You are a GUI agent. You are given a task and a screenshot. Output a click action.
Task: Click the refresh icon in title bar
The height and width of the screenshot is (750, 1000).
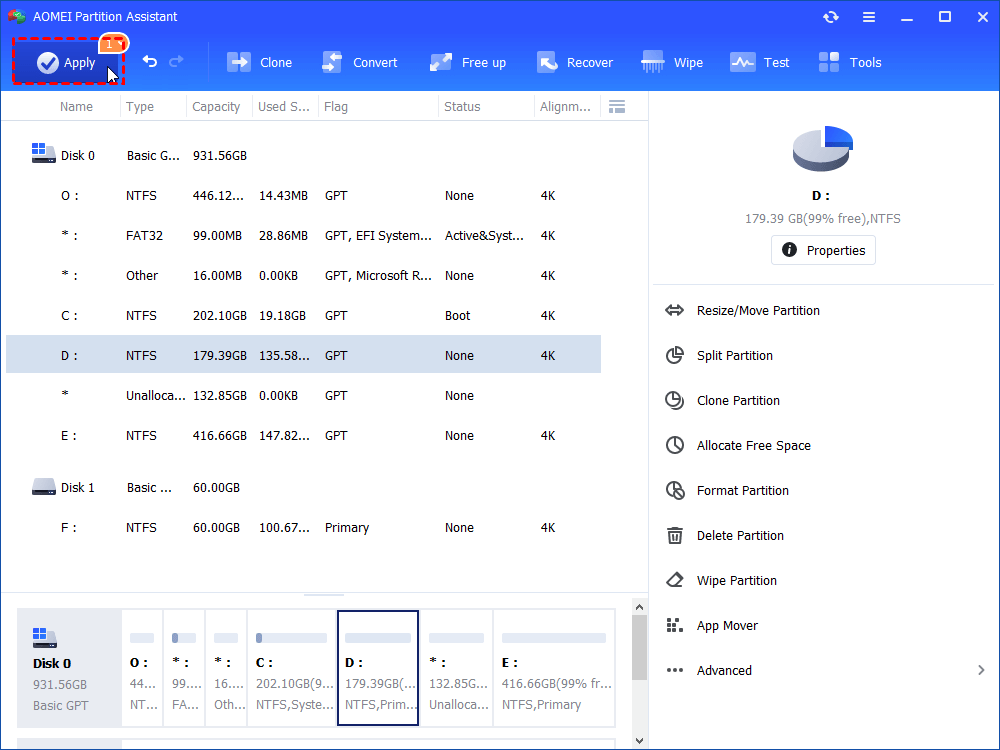click(x=831, y=17)
